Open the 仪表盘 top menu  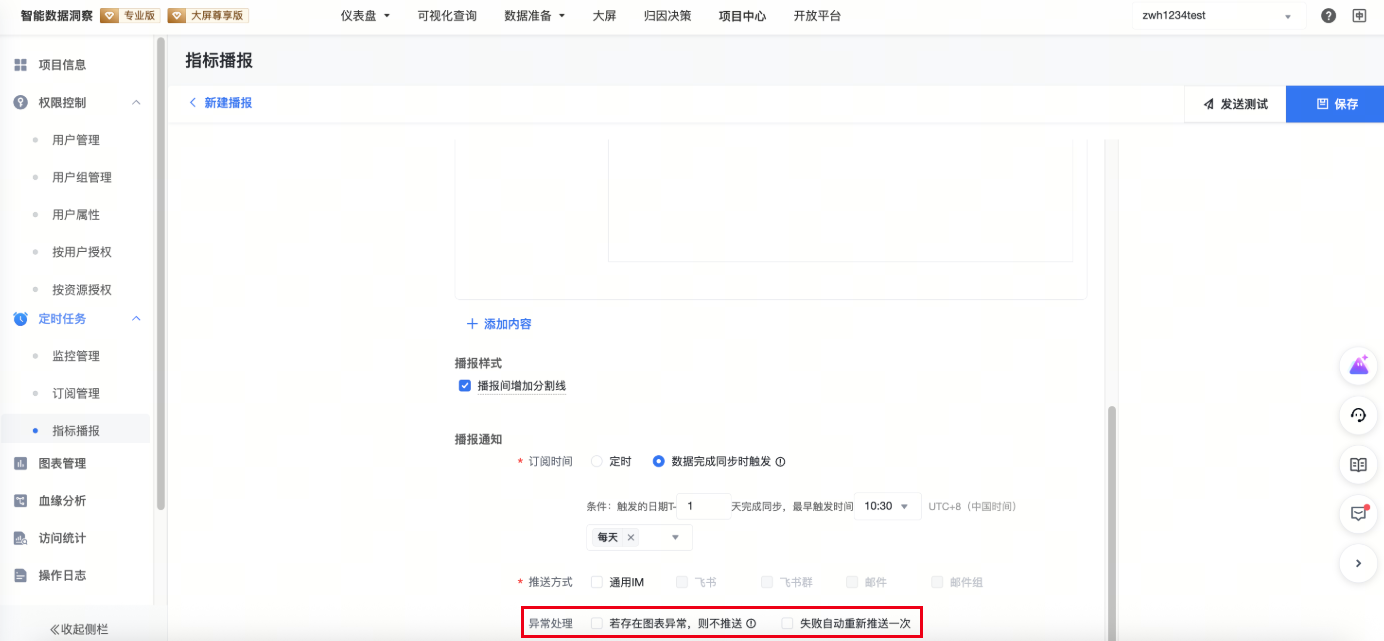(x=365, y=16)
